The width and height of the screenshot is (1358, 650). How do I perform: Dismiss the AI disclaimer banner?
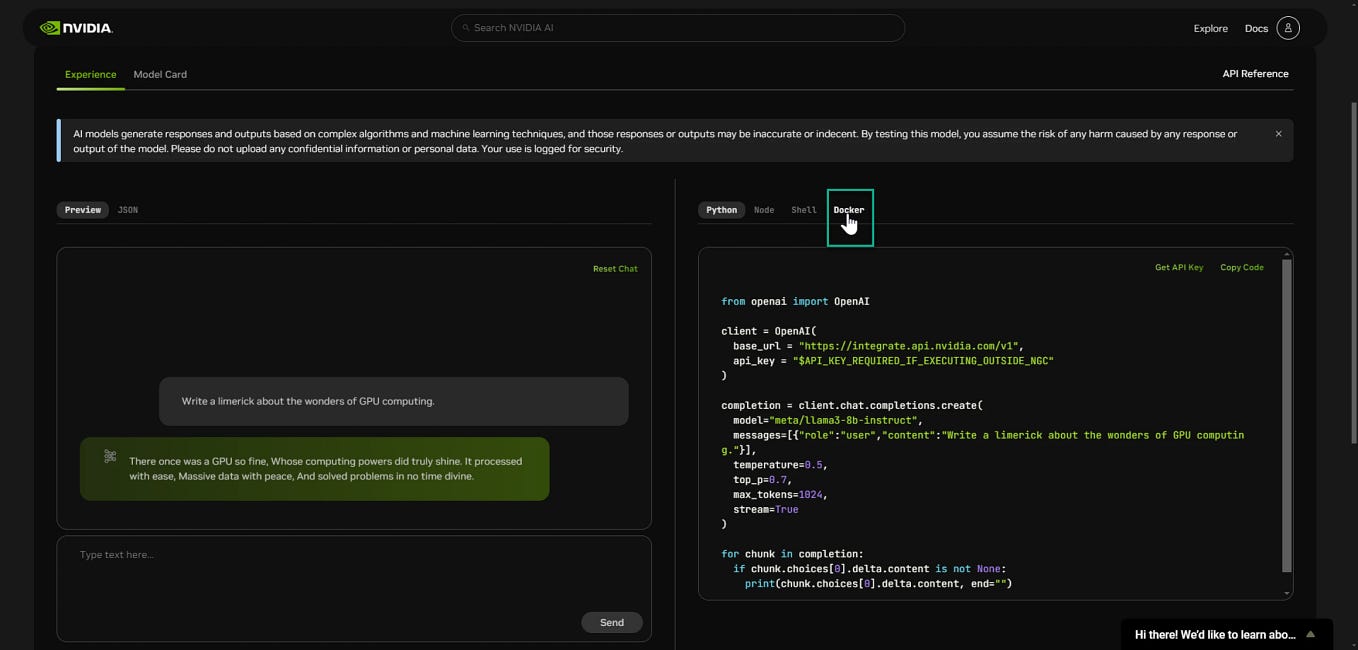[1278, 133]
